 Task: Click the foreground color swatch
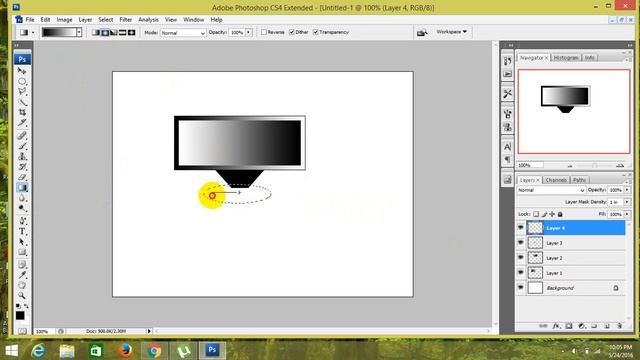(20, 316)
